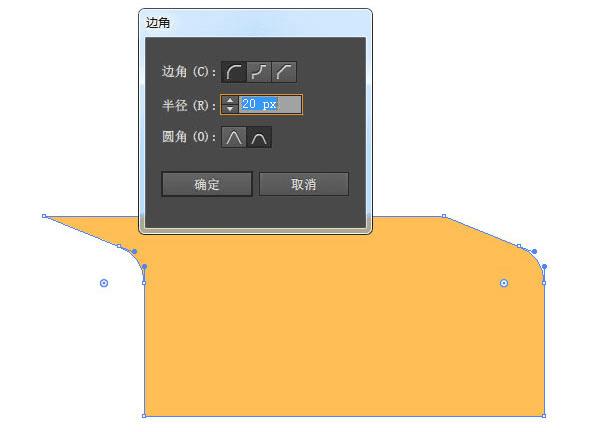This screenshot has height=432, width=600.
Task: Select the Inverted Round corner style icon
Action: point(259,72)
